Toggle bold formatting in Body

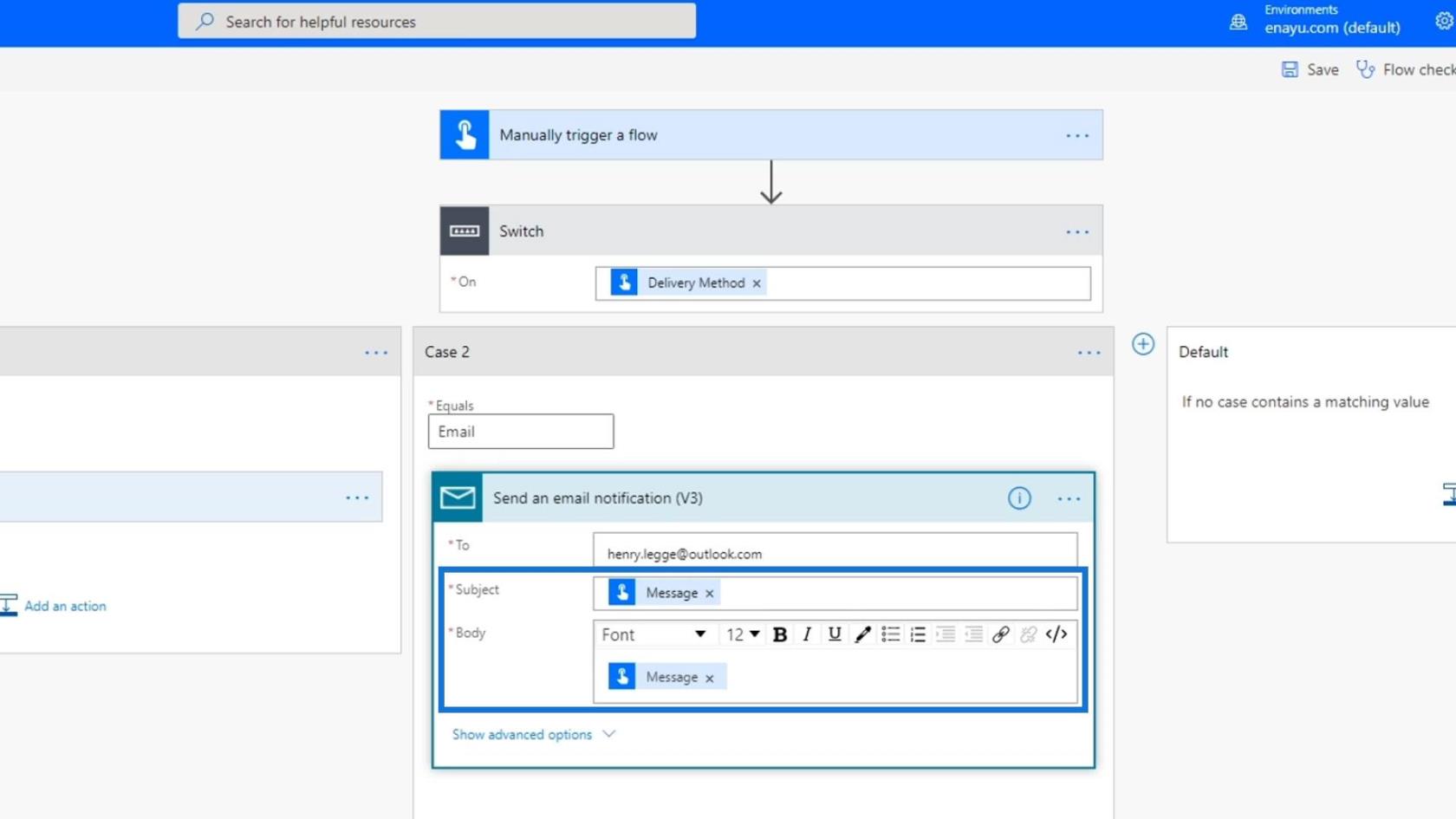tap(779, 635)
